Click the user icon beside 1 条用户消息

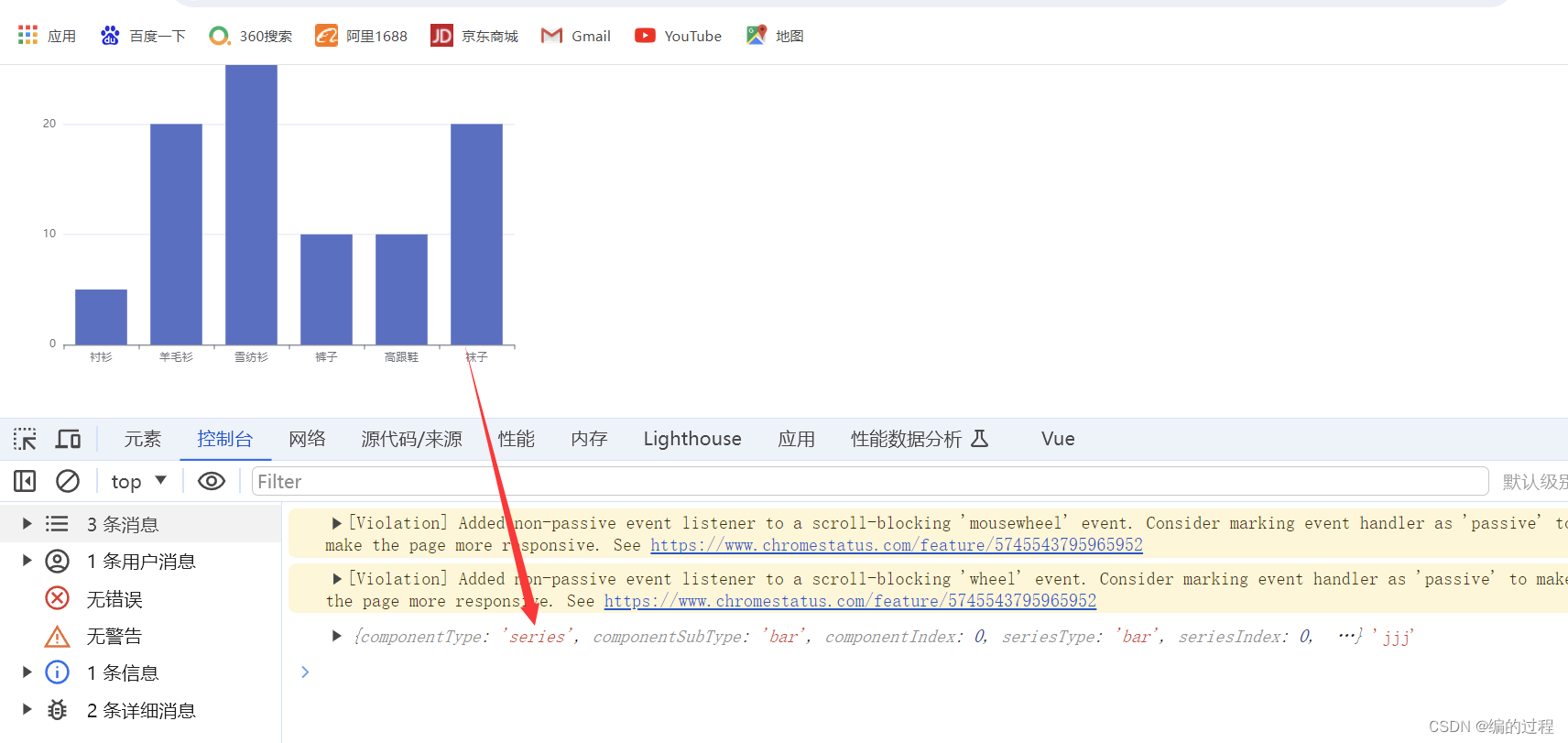[x=57, y=561]
